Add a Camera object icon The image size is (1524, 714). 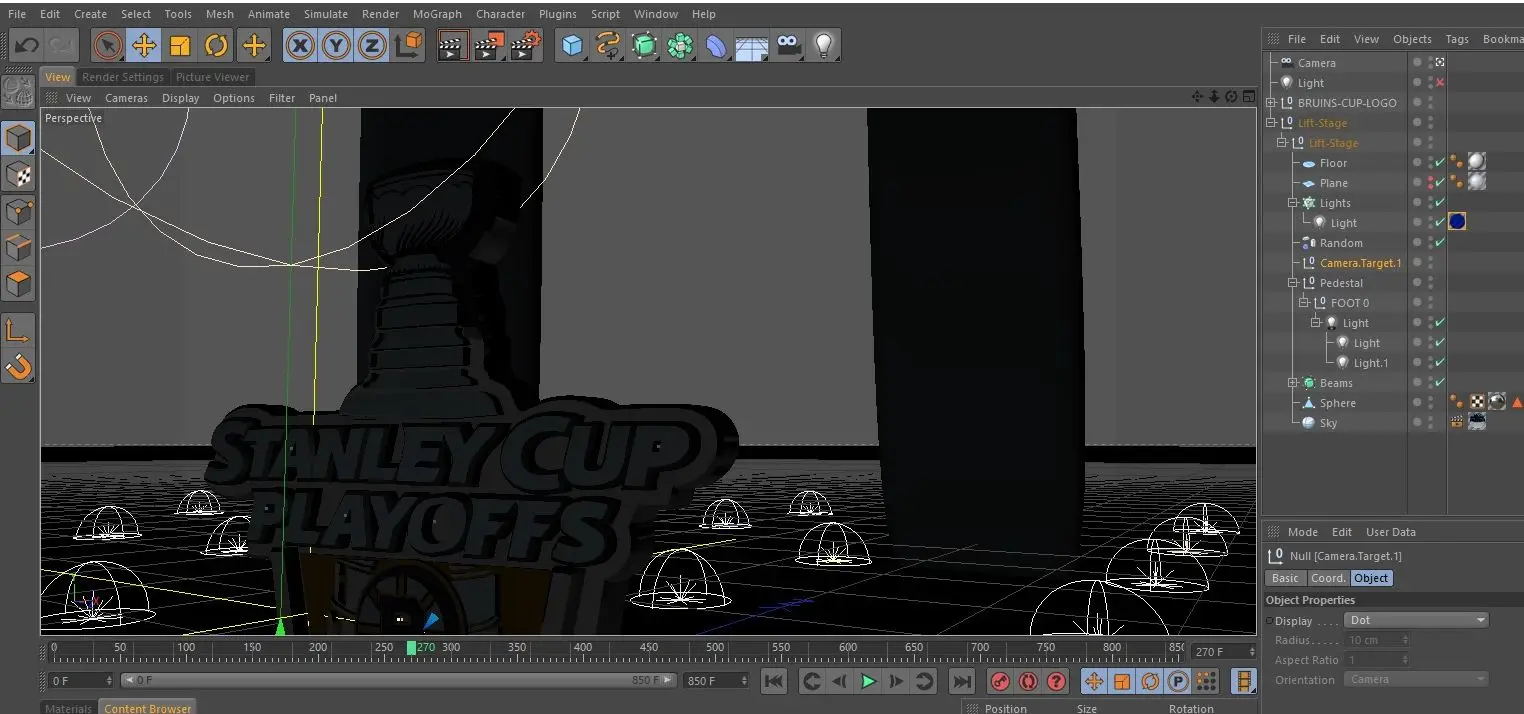(x=788, y=45)
